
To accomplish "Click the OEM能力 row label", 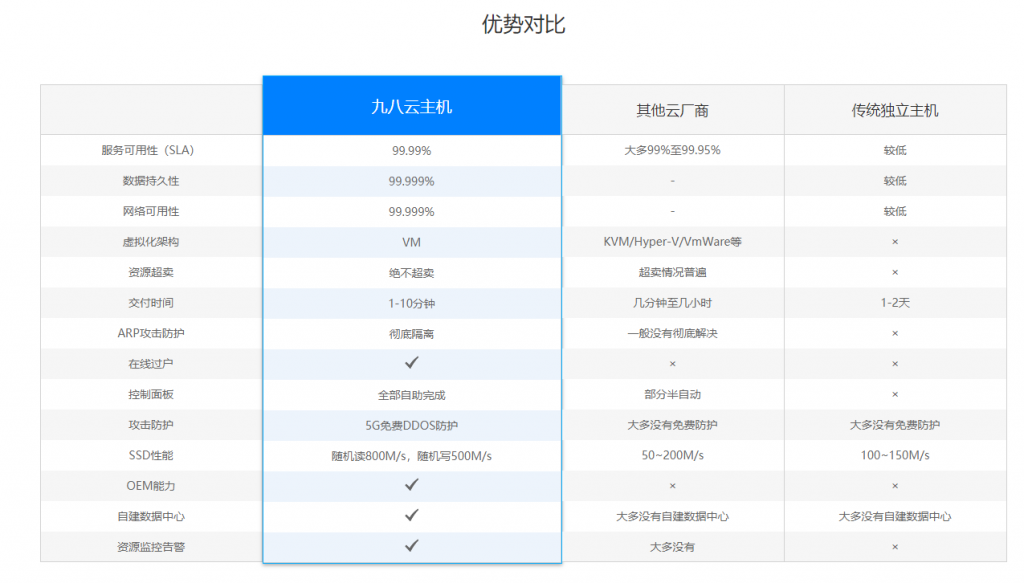I will [151, 486].
